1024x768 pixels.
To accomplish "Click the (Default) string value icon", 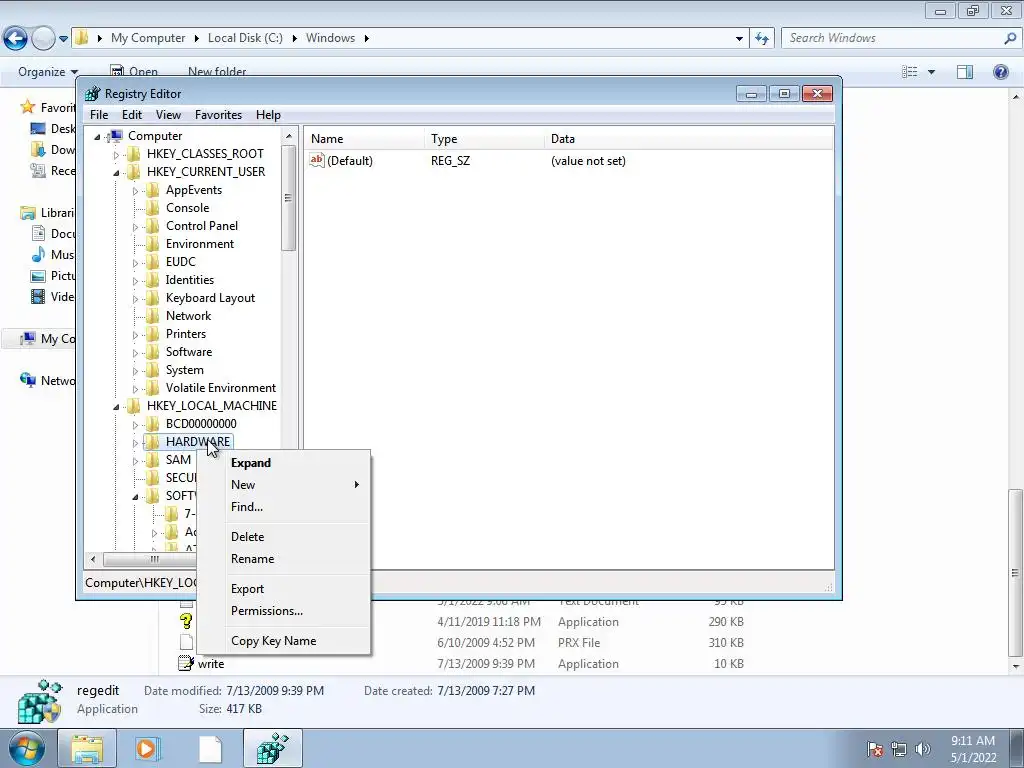I will [x=317, y=160].
